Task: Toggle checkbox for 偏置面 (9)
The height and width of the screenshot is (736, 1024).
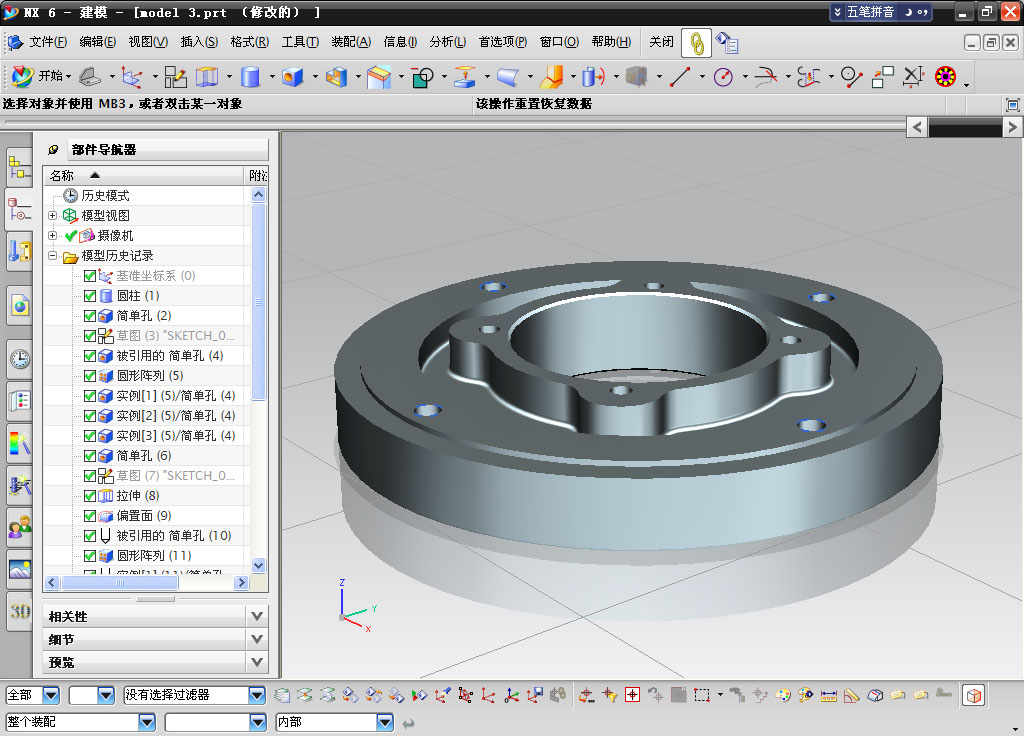Action: pos(90,516)
